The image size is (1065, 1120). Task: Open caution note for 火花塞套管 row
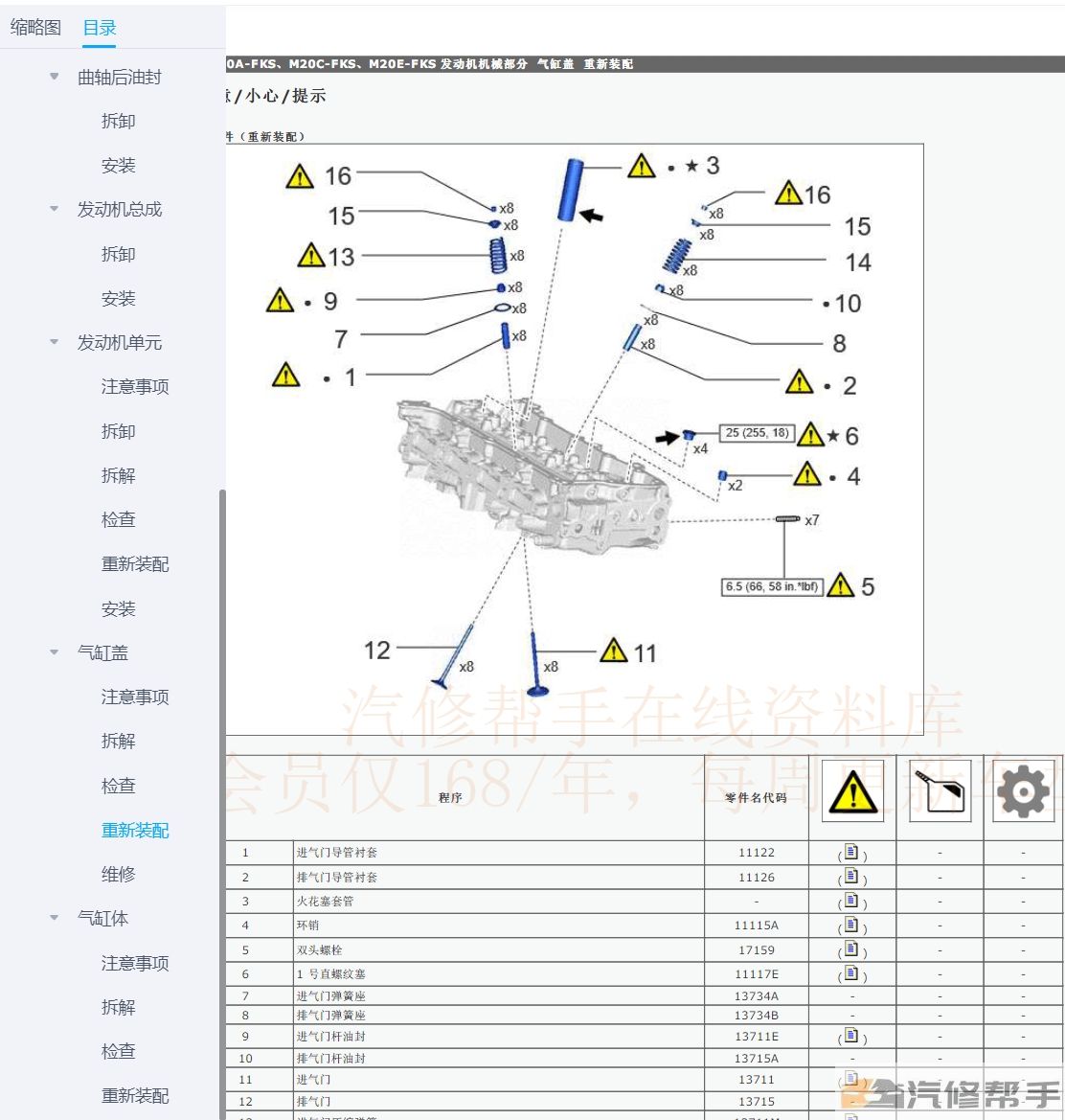pyautogui.click(x=850, y=900)
